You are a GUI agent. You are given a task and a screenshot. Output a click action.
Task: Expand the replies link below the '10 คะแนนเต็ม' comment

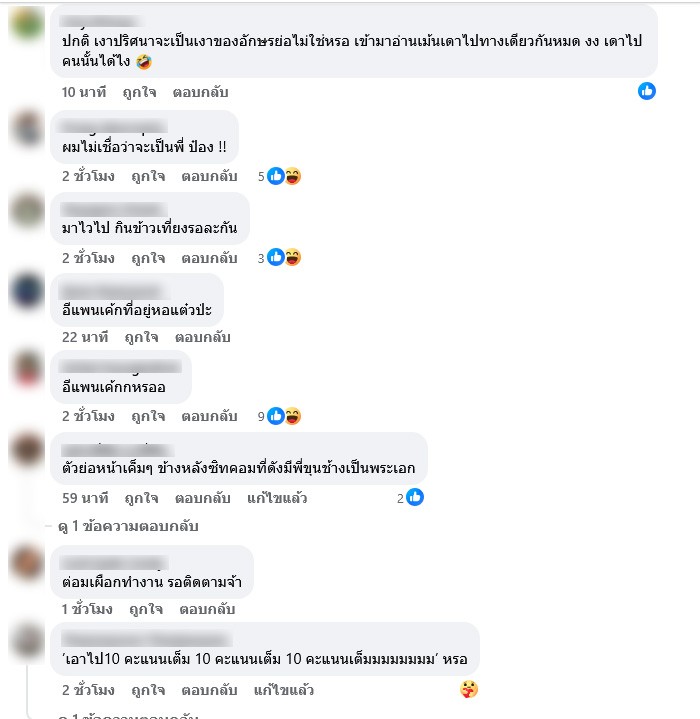(128, 715)
